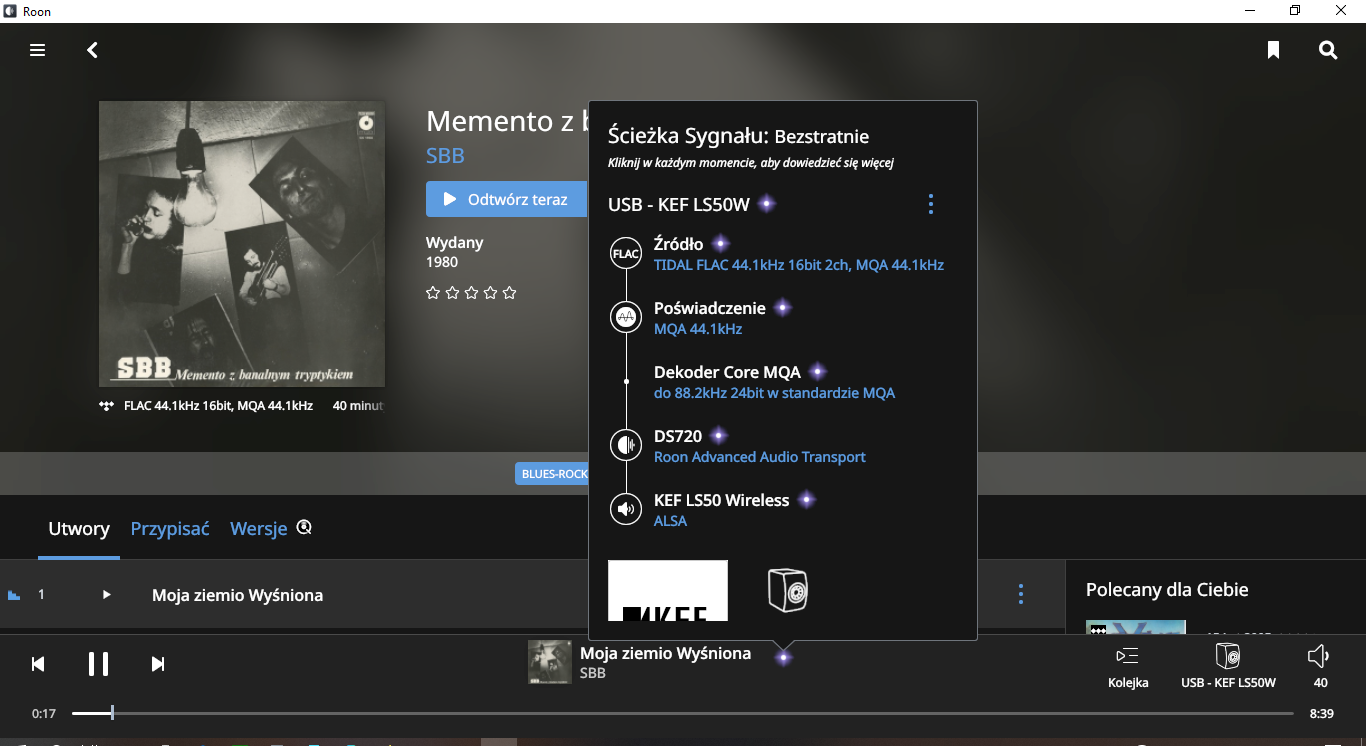
Task: Click the speaker device image beside KEF logo
Action: [x=787, y=589]
